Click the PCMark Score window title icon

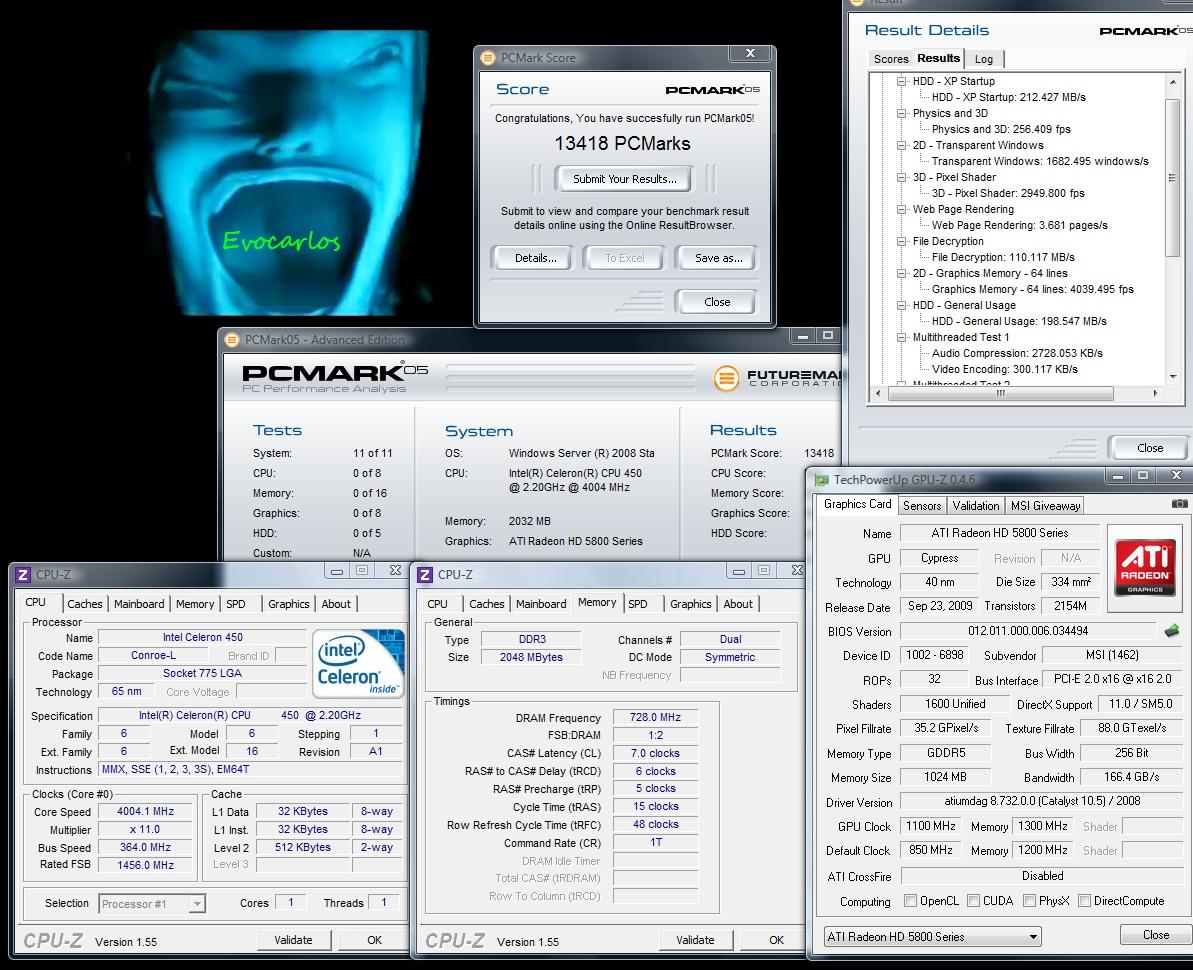point(488,58)
